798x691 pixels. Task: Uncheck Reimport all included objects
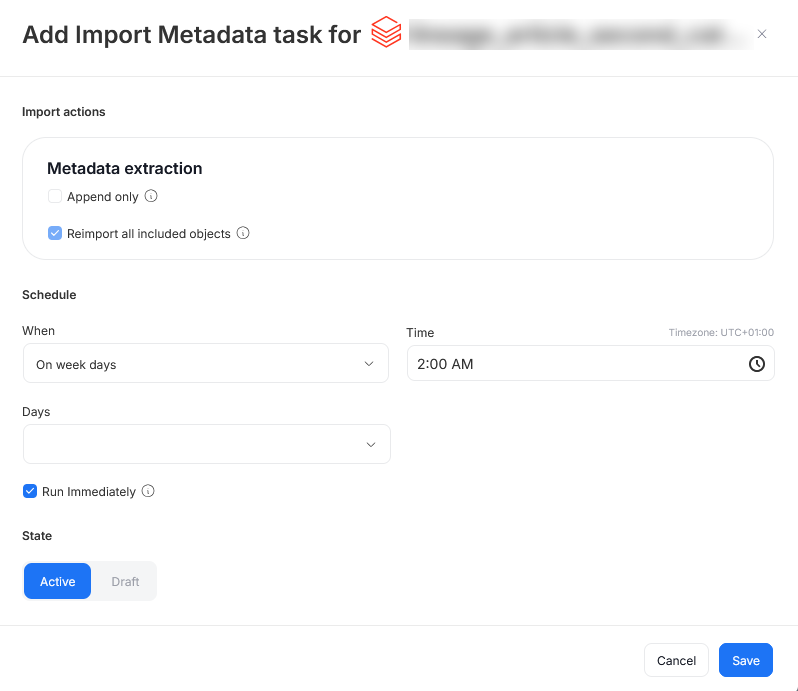[55, 233]
